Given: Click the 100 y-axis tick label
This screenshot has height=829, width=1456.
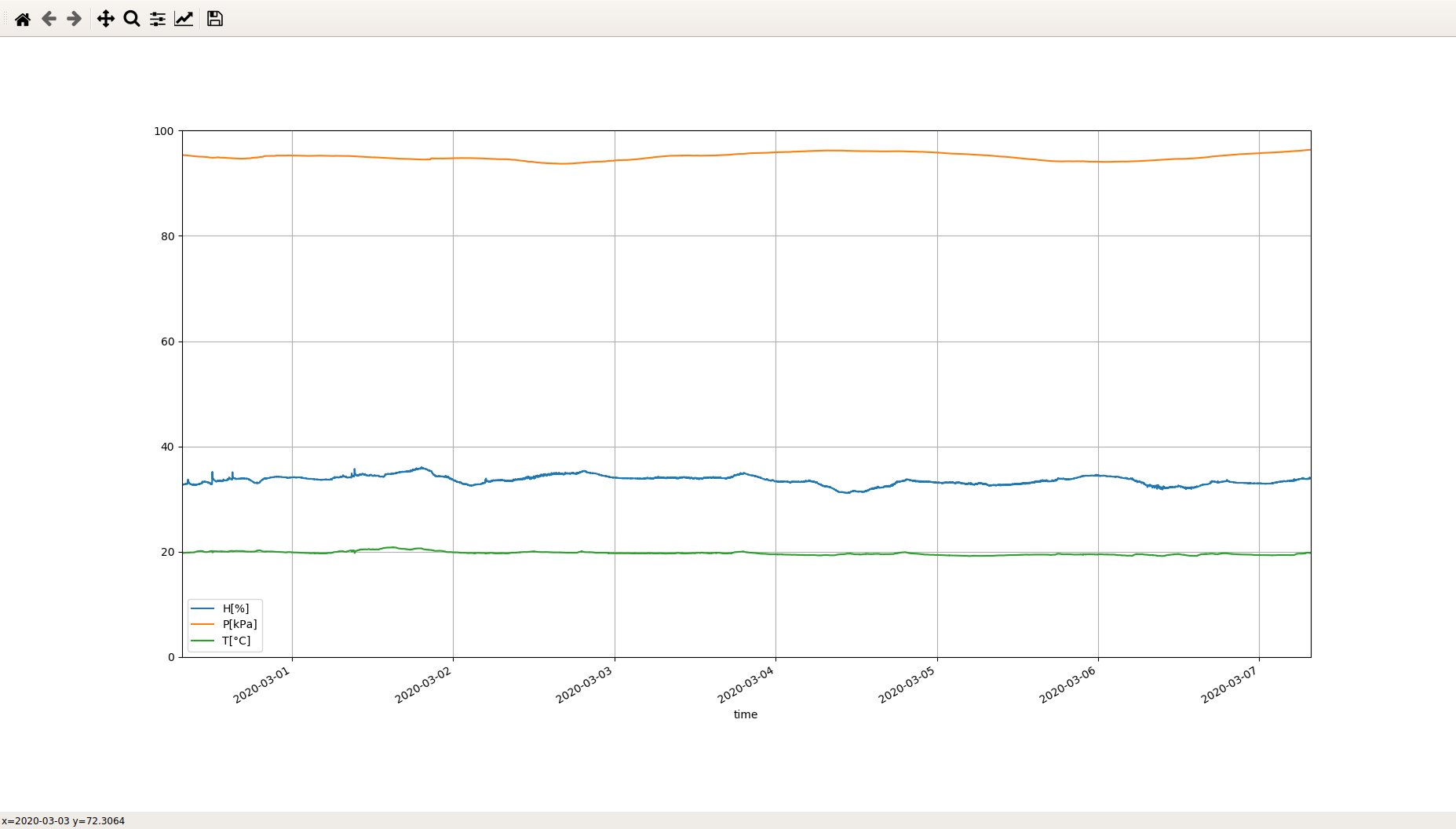Looking at the screenshot, I should [x=164, y=131].
